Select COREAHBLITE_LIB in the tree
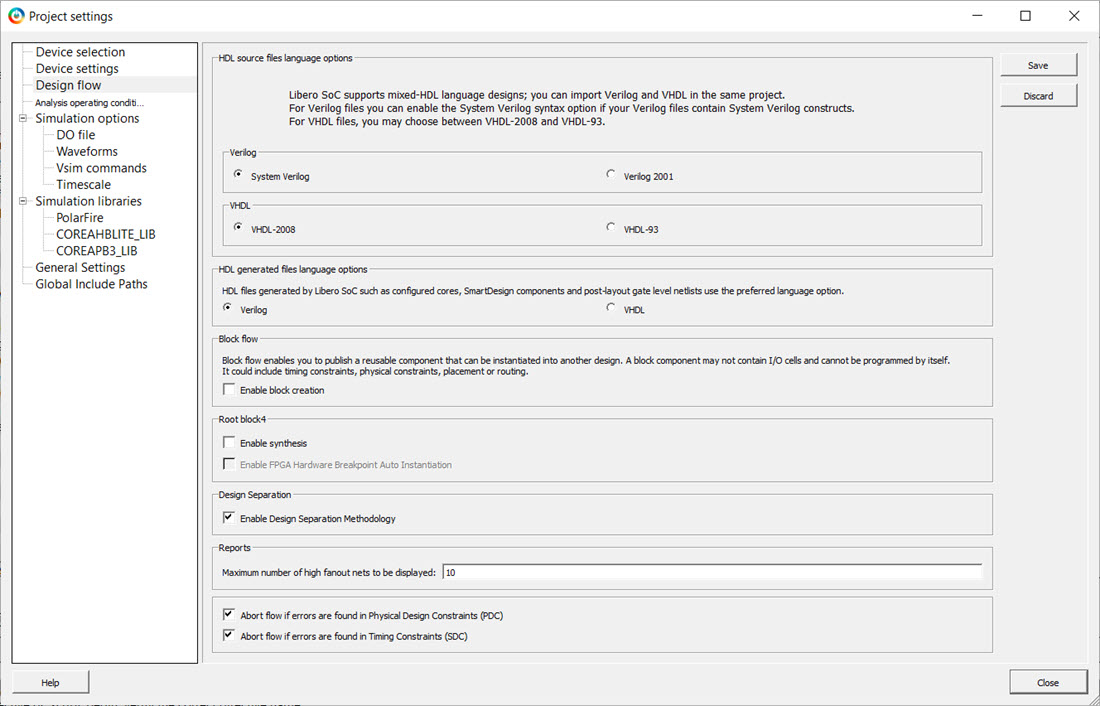This screenshot has height=706, width=1100. click(x=105, y=234)
